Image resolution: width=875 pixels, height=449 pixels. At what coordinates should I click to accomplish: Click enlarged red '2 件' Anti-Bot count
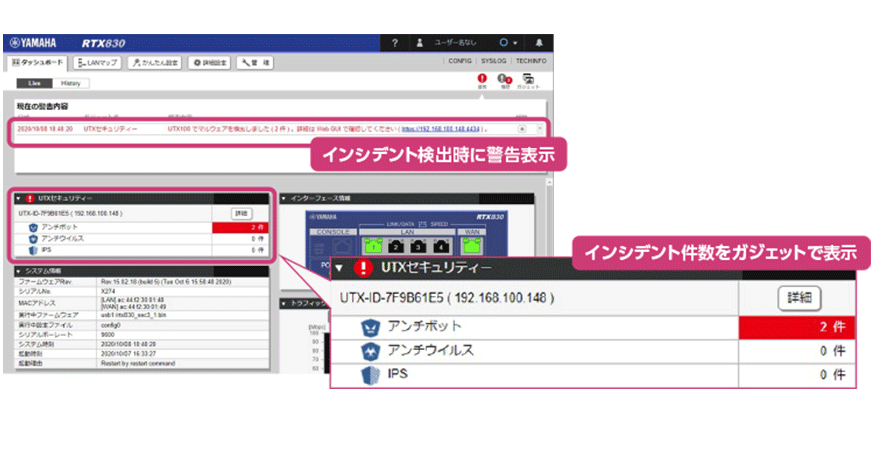pyautogui.click(x=796, y=327)
